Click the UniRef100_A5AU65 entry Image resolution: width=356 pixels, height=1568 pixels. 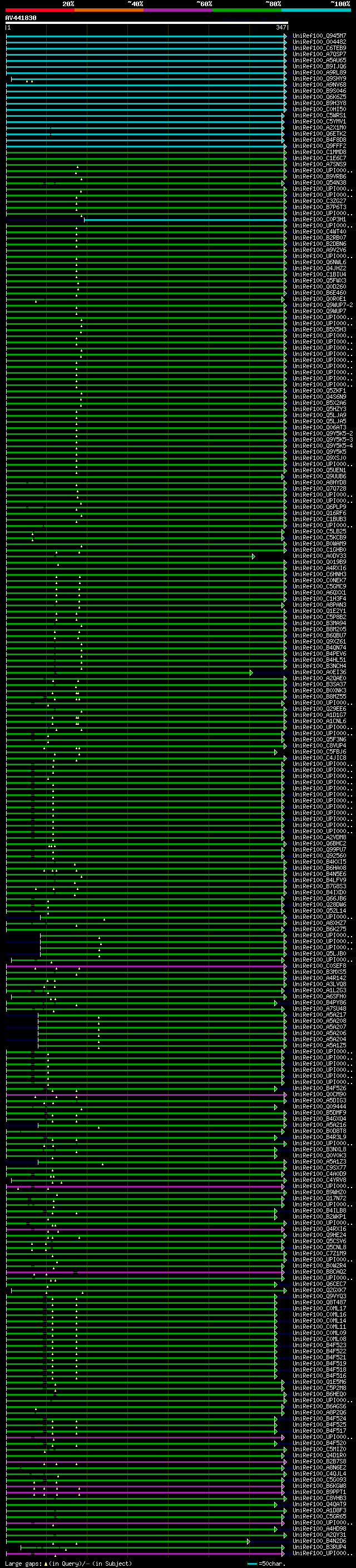(x=319, y=60)
